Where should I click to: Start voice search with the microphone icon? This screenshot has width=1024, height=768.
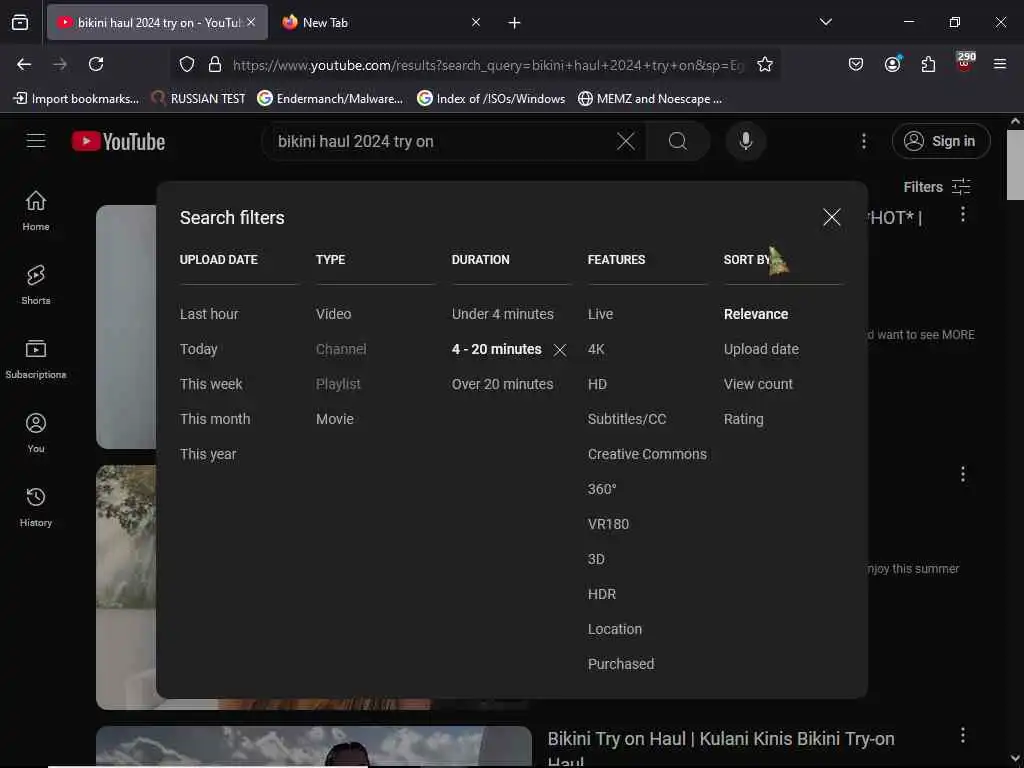tap(746, 141)
